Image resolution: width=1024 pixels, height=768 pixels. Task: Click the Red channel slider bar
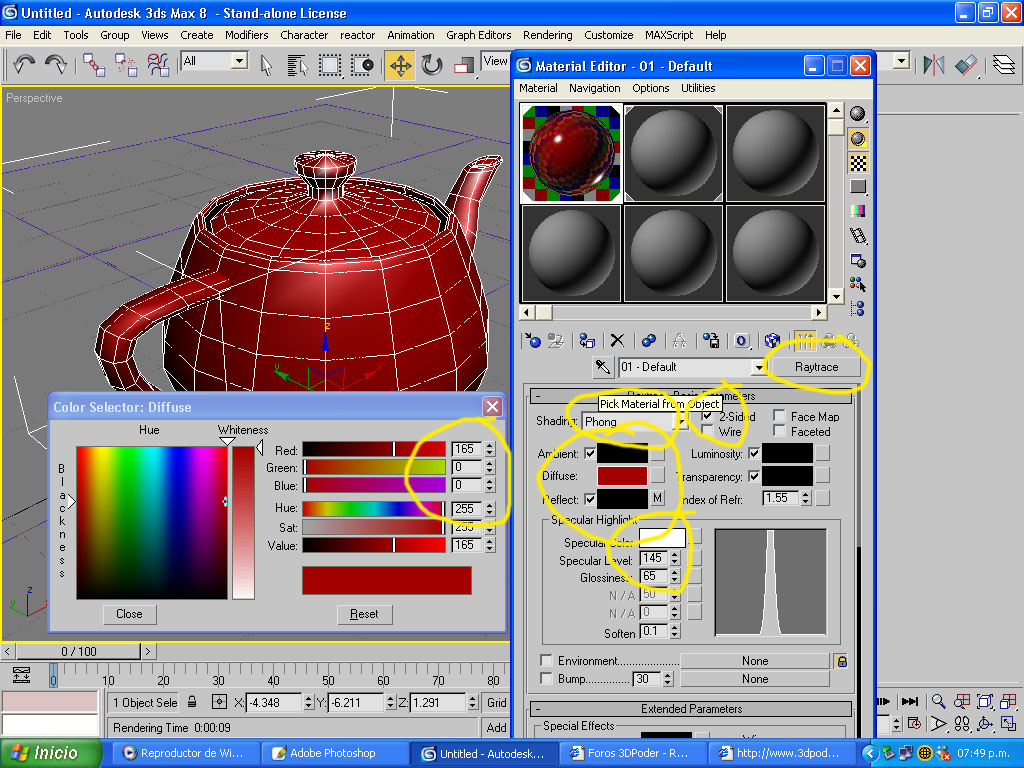coord(374,449)
